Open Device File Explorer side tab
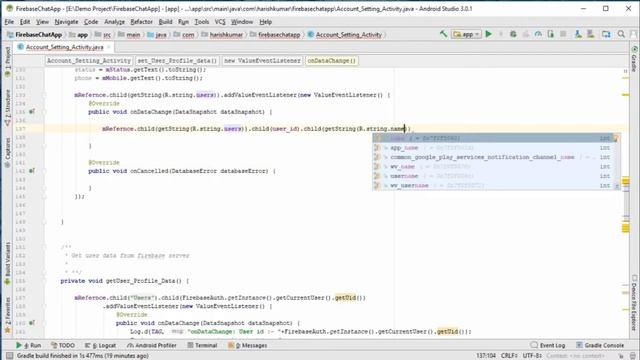This screenshot has height=360, width=640. 634,303
